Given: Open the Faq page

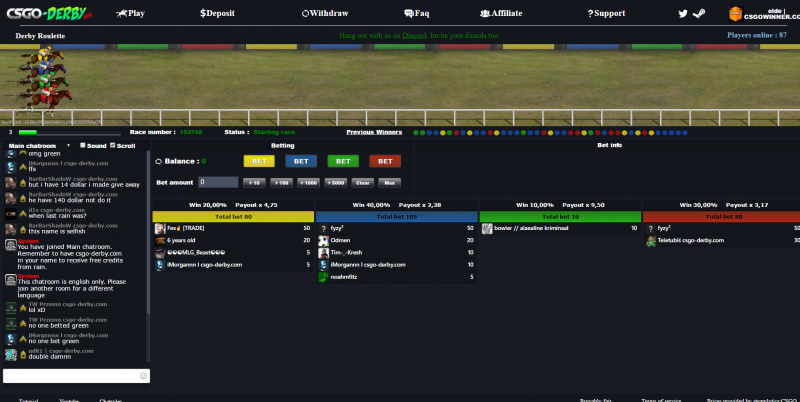Looking at the screenshot, I should point(417,14).
